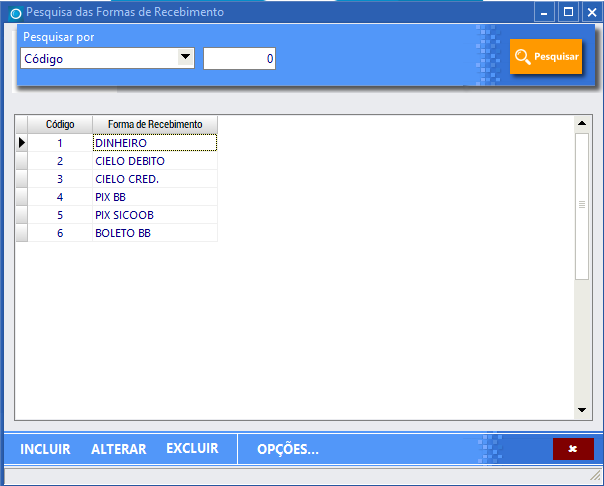Click the Forma de Recebimento column header
604x486 pixels.
(x=155, y=124)
